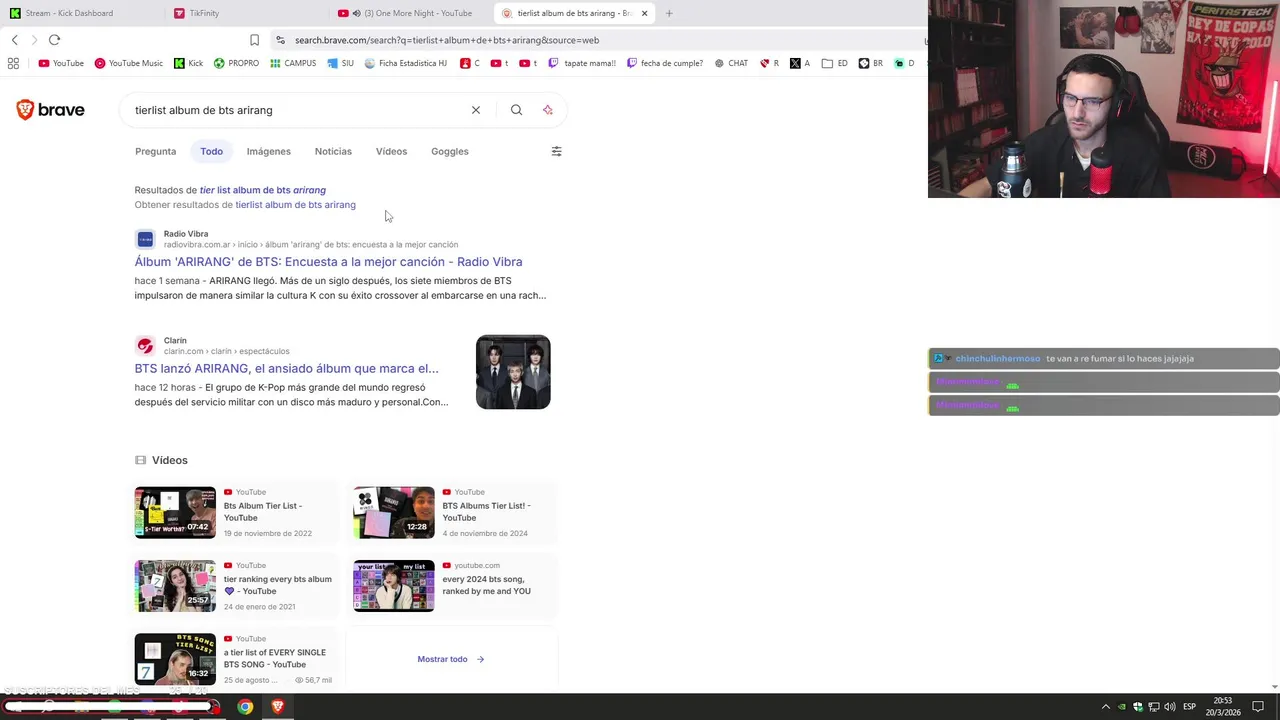Open Clarín 'BTS lanzó ARIRANG' result
The width and height of the screenshot is (1280, 720).
286,368
